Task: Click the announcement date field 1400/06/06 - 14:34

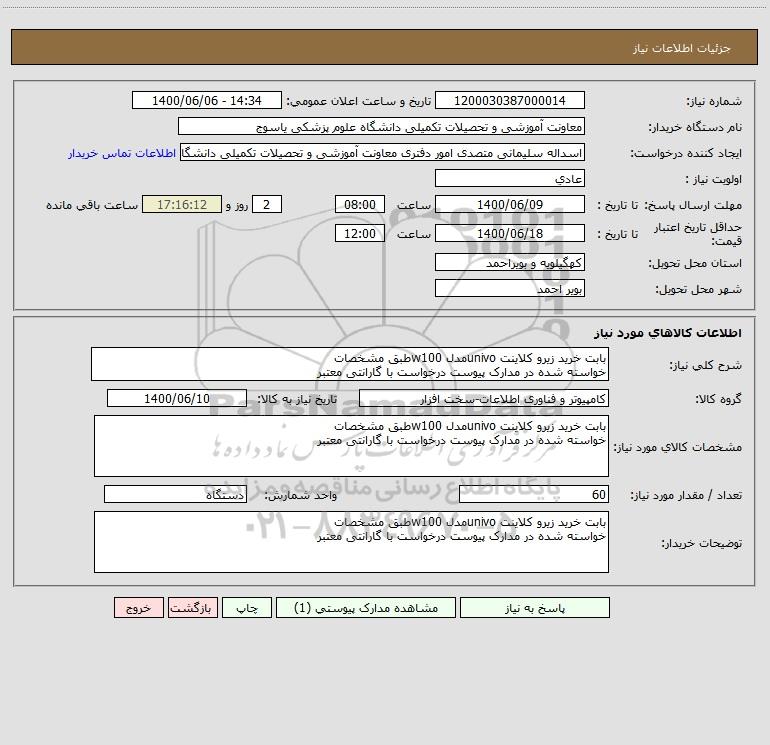Action: [207, 100]
